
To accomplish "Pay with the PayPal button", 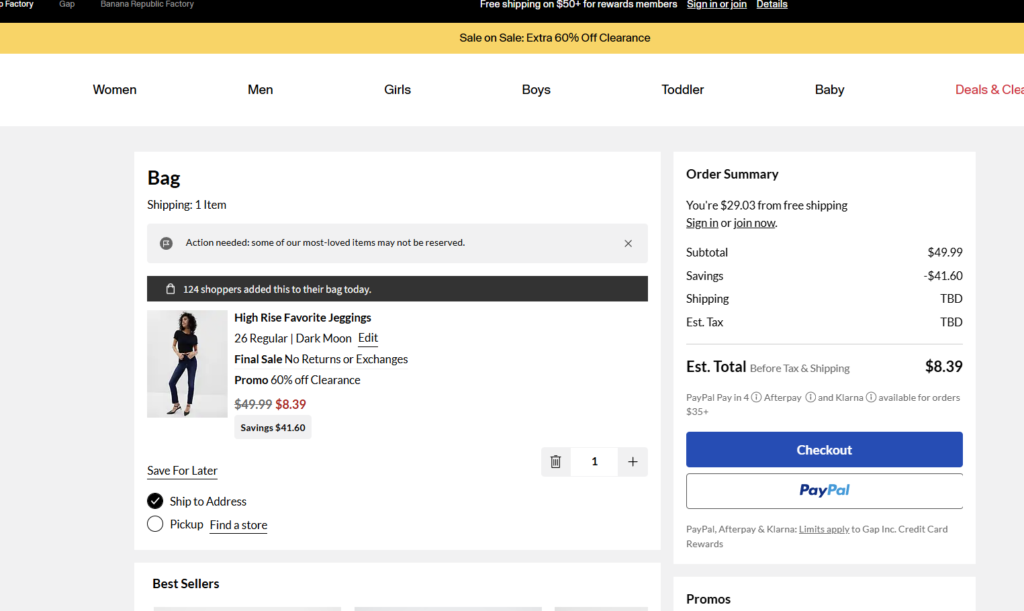I will pos(824,491).
